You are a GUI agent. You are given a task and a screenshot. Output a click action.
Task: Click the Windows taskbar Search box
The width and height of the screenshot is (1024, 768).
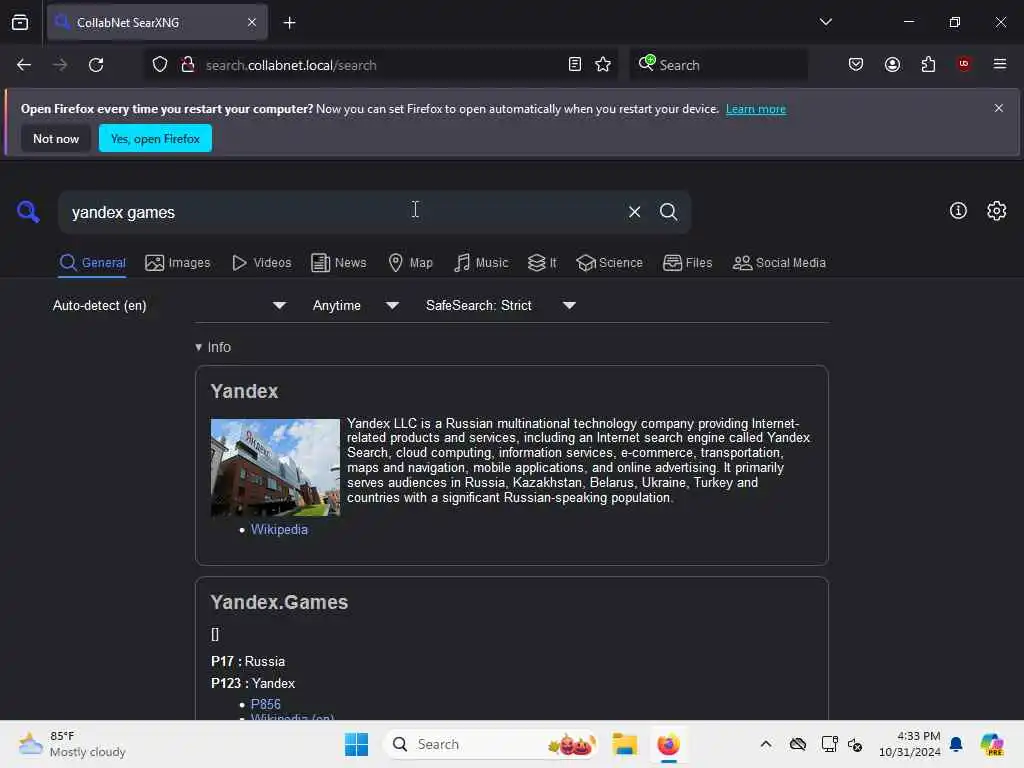(x=490, y=744)
